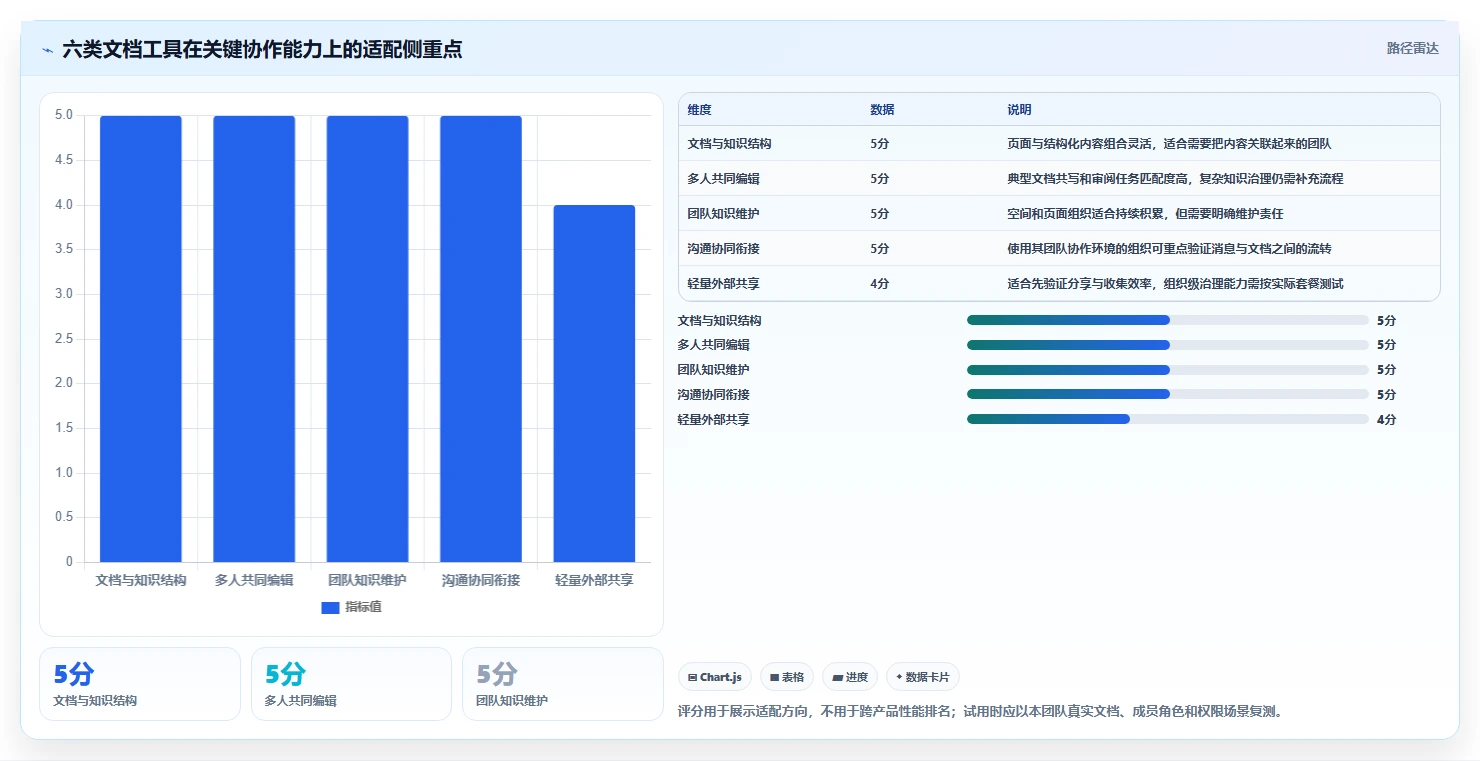Toggle the 指标值 legend swatch
The image size is (1480, 761).
(330, 607)
